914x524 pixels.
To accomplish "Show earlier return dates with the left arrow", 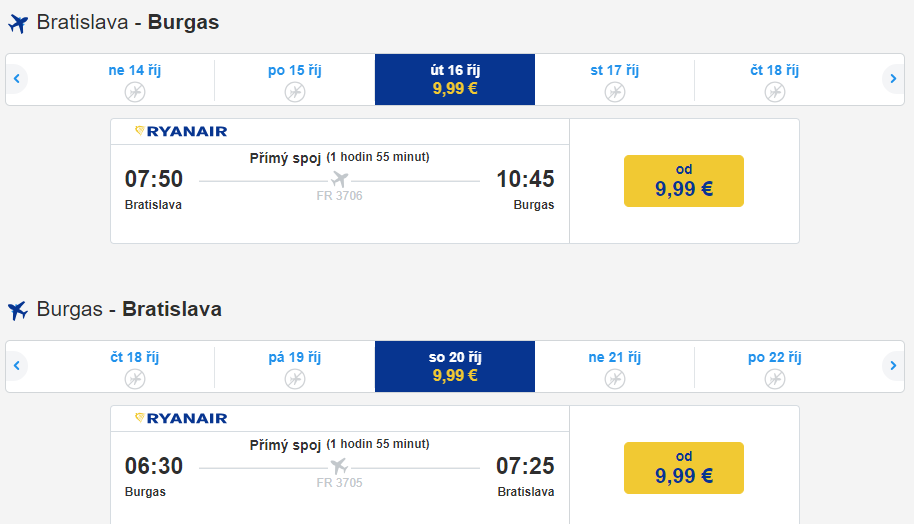I will 17,366.
